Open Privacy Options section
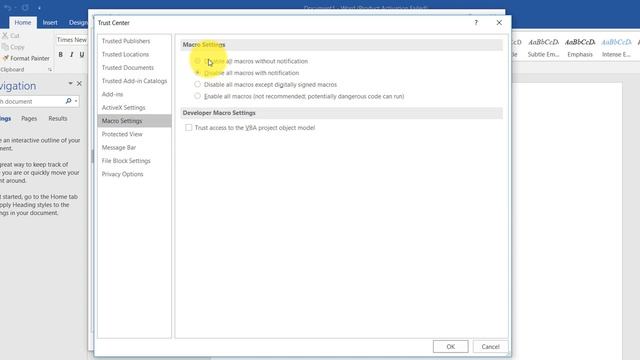Screen dimensions: 640x360 tap(122, 174)
